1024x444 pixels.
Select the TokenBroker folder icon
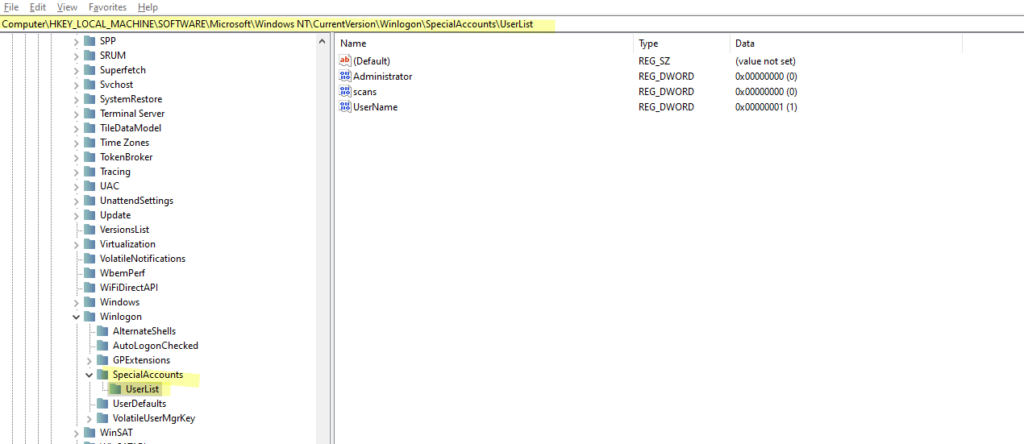(x=89, y=157)
